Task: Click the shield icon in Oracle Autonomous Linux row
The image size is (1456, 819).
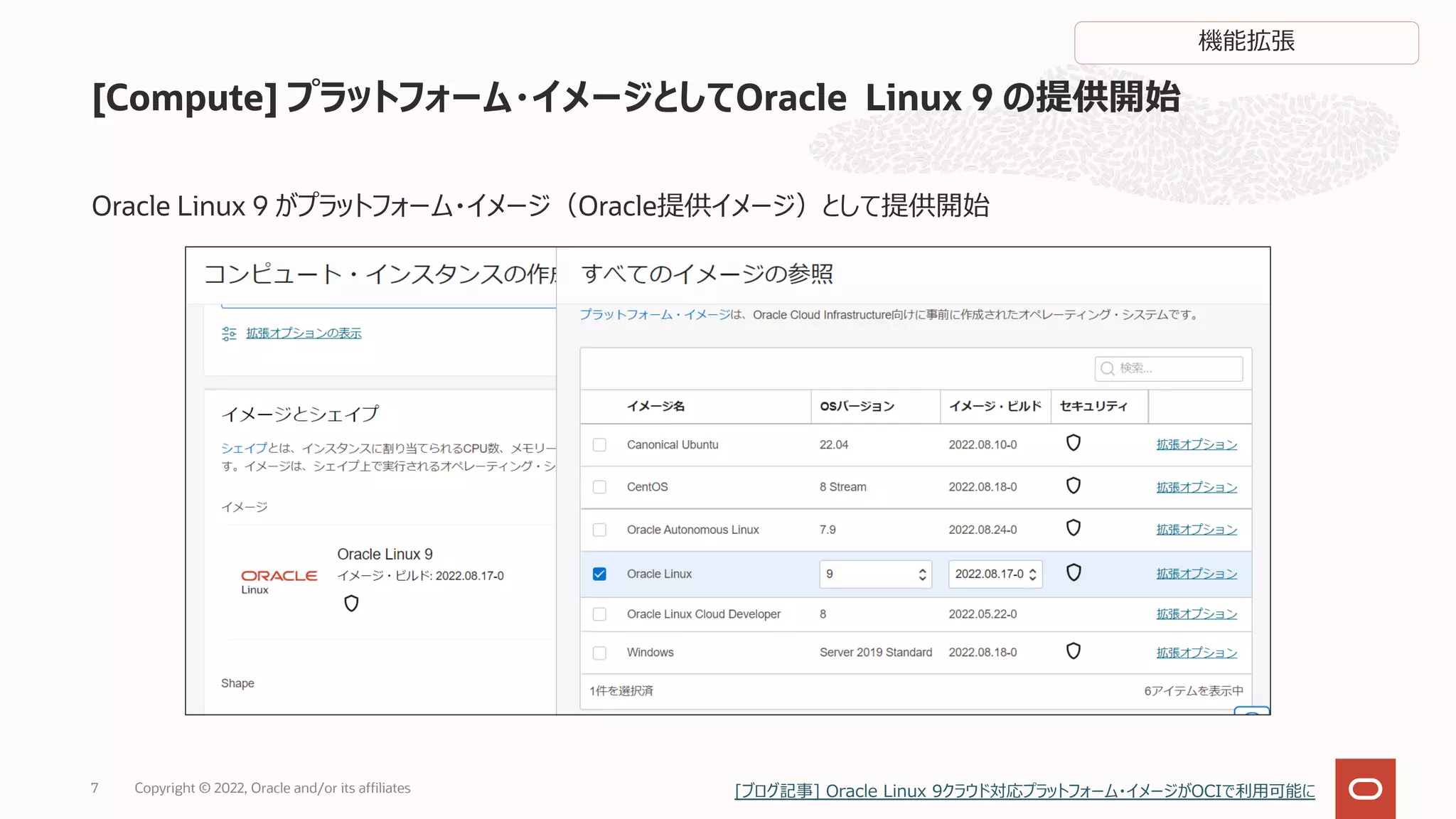Action: click(x=1074, y=528)
